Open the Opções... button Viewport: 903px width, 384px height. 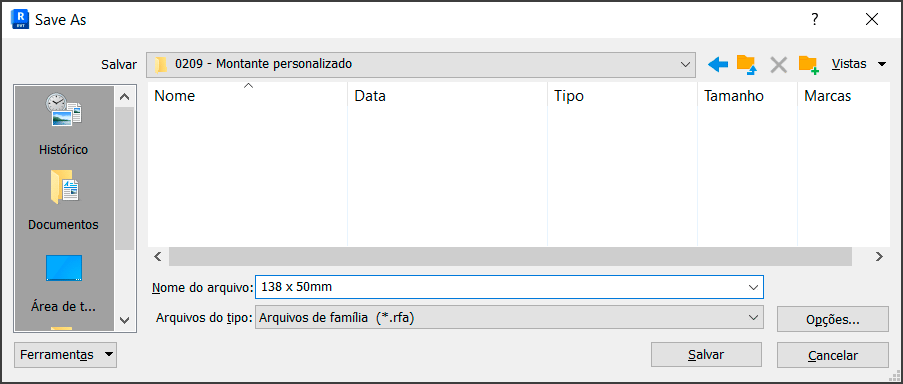(x=832, y=320)
